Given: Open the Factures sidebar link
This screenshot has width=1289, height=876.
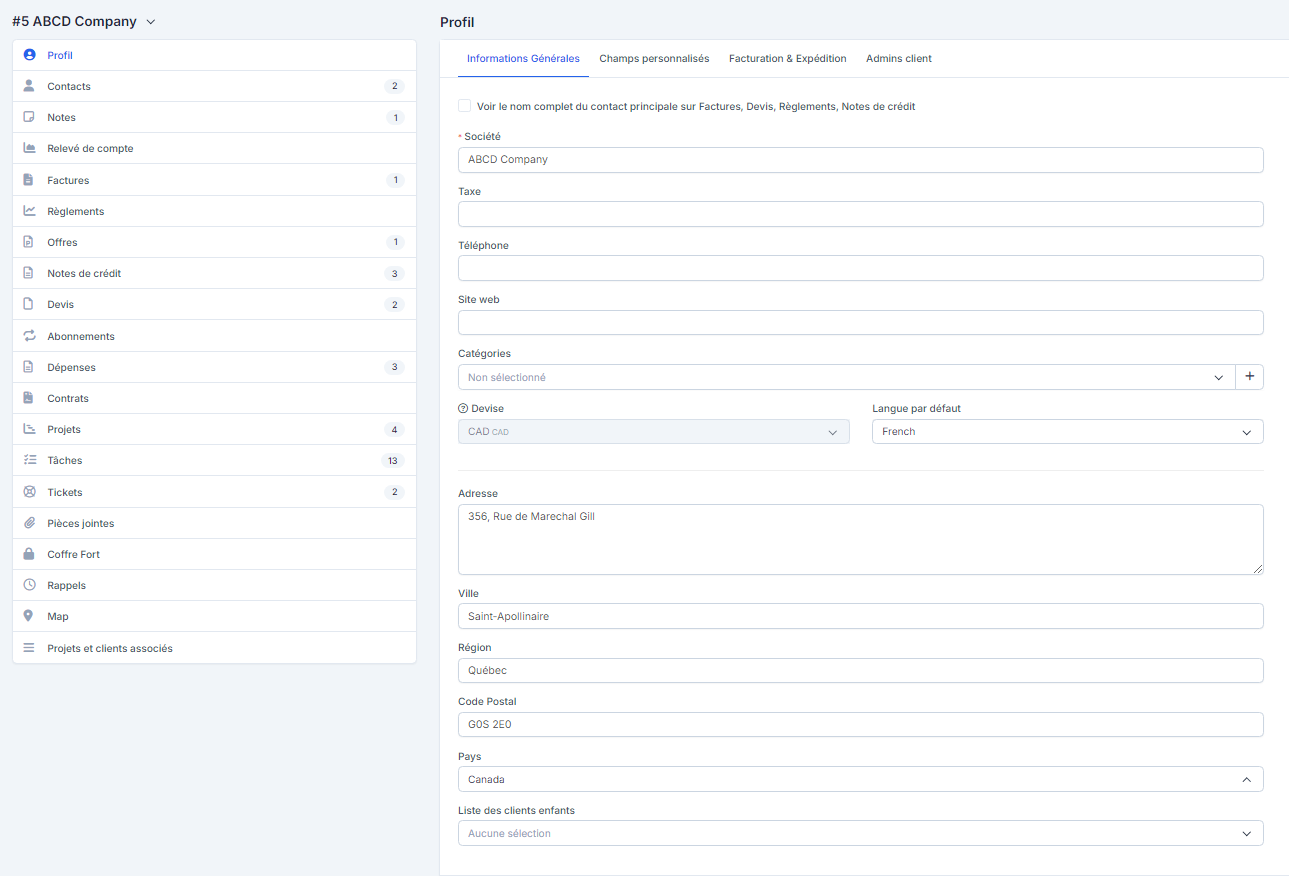Looking at the screenshot, I should (x=214, y=180).
